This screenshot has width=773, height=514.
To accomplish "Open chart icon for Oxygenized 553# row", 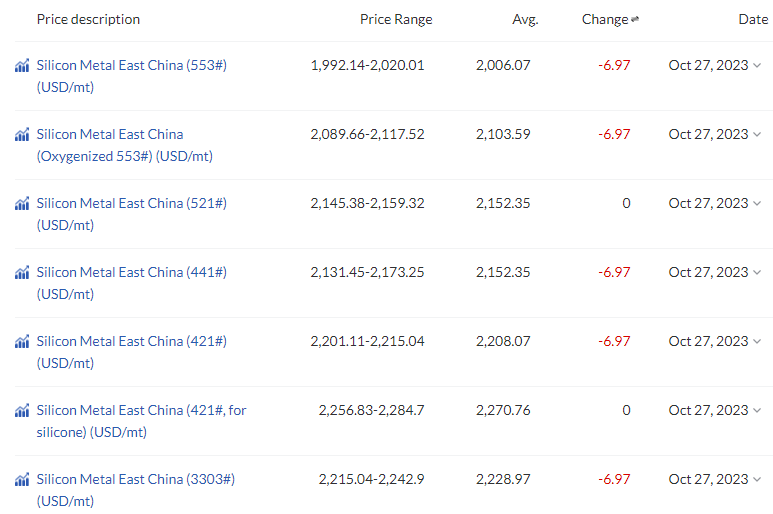I will point(22,135).
